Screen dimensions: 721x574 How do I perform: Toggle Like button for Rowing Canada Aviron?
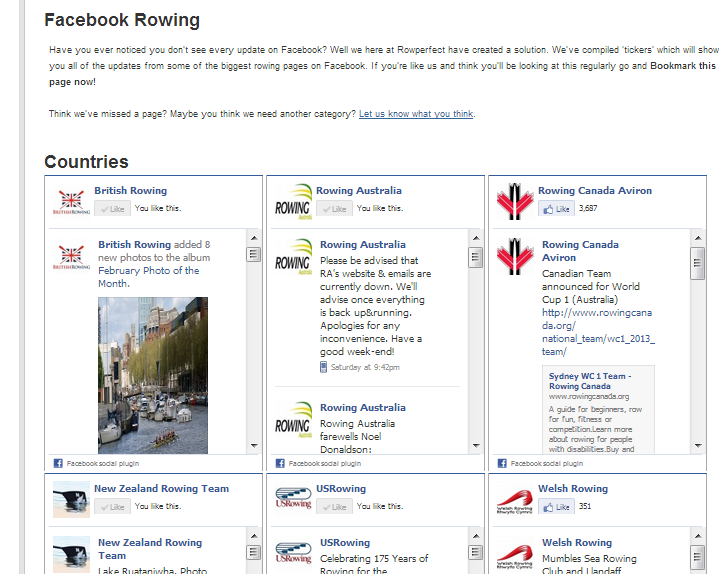click(x=555, y=208)
